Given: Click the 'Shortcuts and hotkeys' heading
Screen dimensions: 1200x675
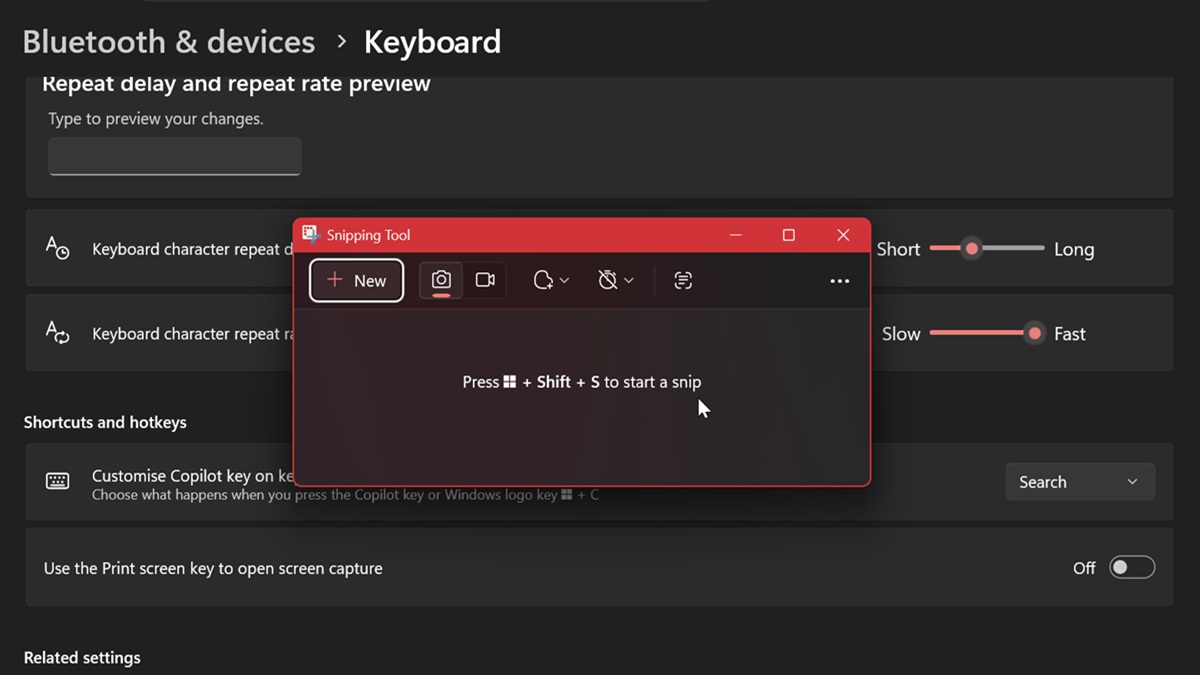Looking at the screenshot, I should click(105, 423).
